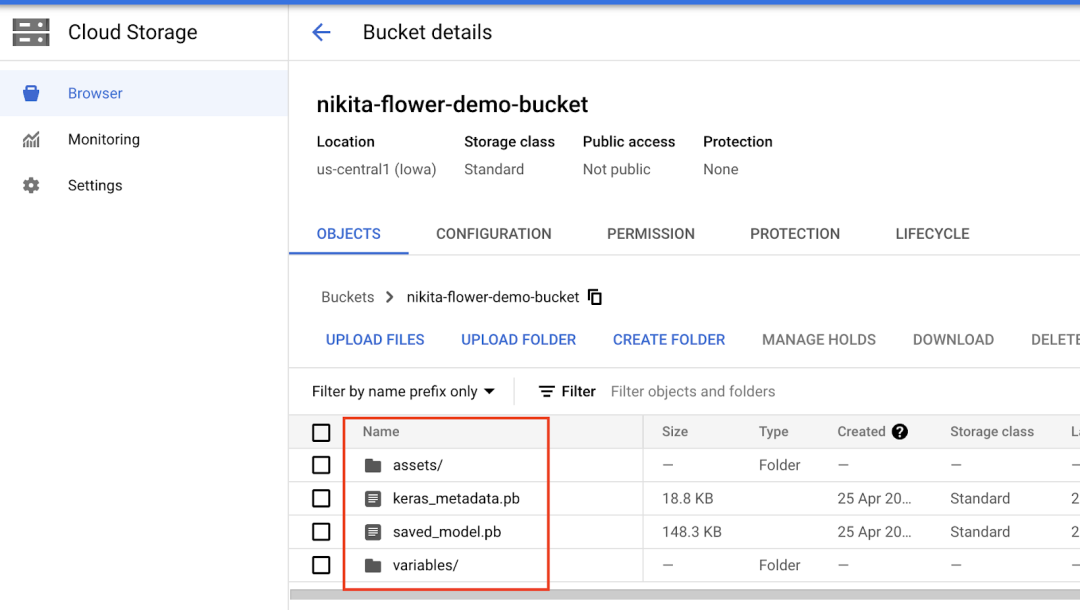Click the help icon next to Created
Image resolution: width=1080 pixels, height=610 pixels.
click(x=899, y=432)
